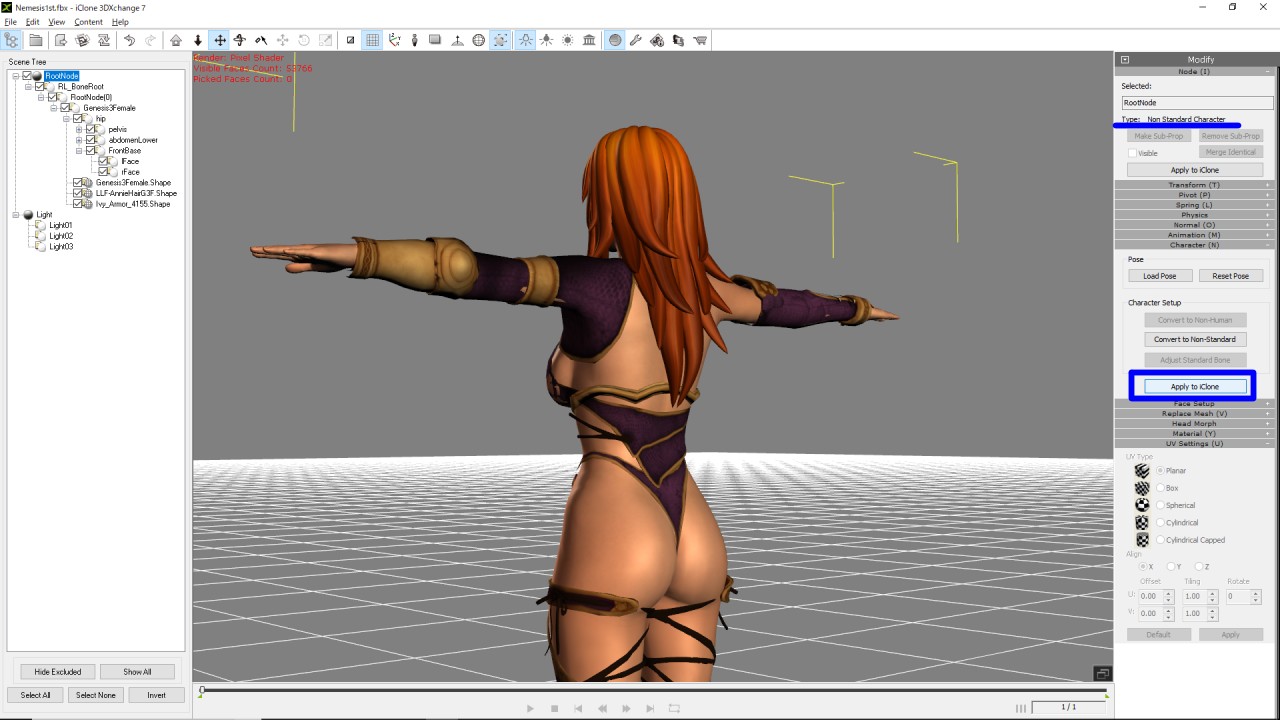Open the View menu
Image resolution: width=1280 pixels, height=720 pixels.
57,22
